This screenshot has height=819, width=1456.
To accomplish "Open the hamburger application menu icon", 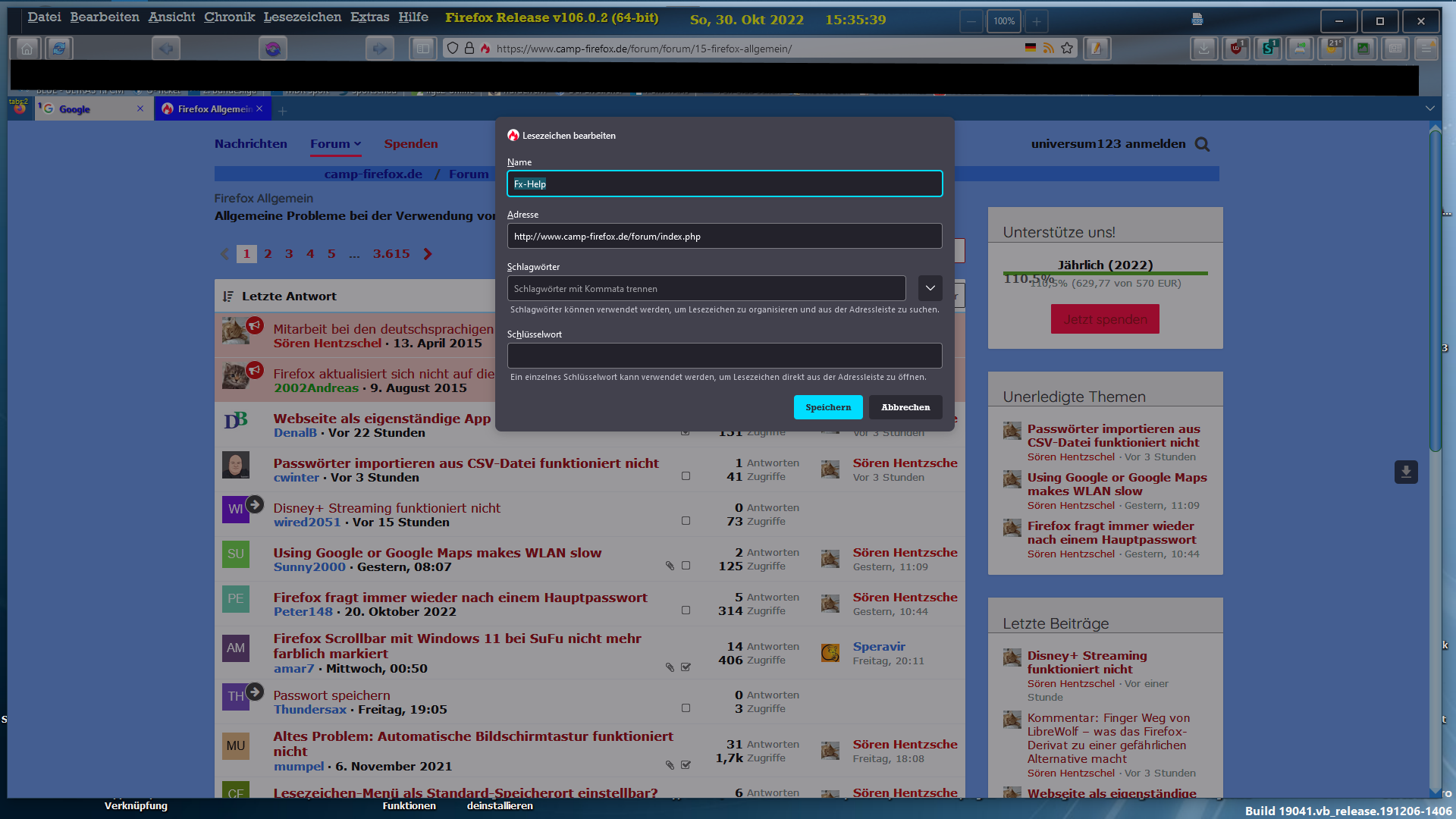I will pyautogui.click(x=1426, y=49).
